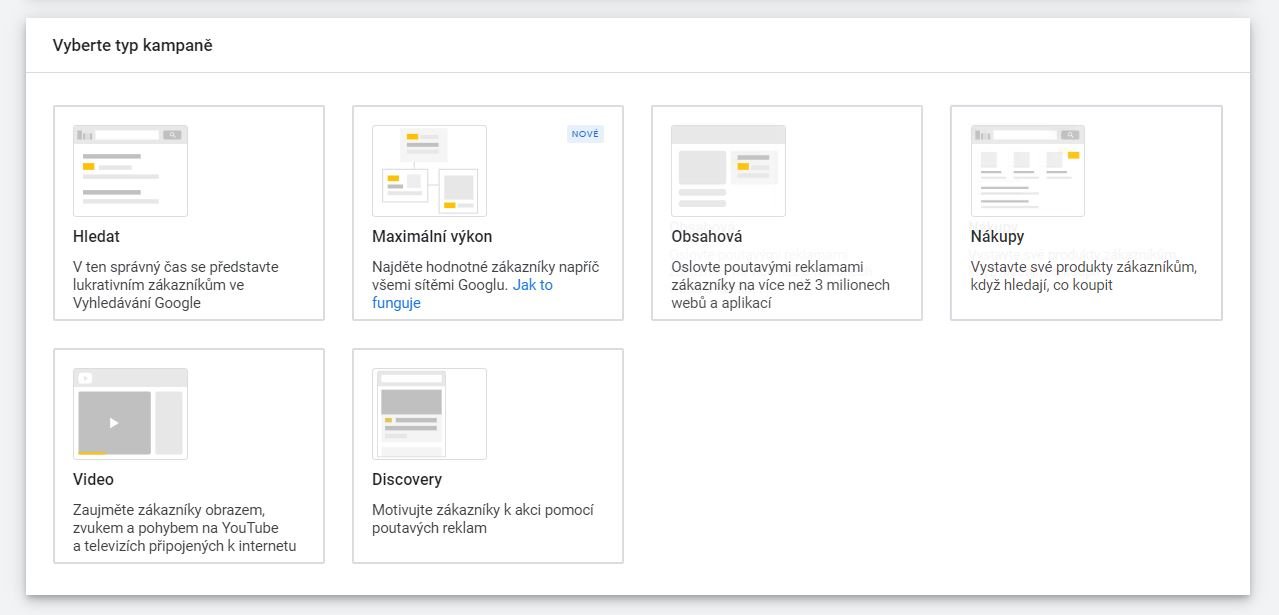
Task: Select the Obsahová campaign illustration
Action: pyautogui.click(x=728, y=171)
